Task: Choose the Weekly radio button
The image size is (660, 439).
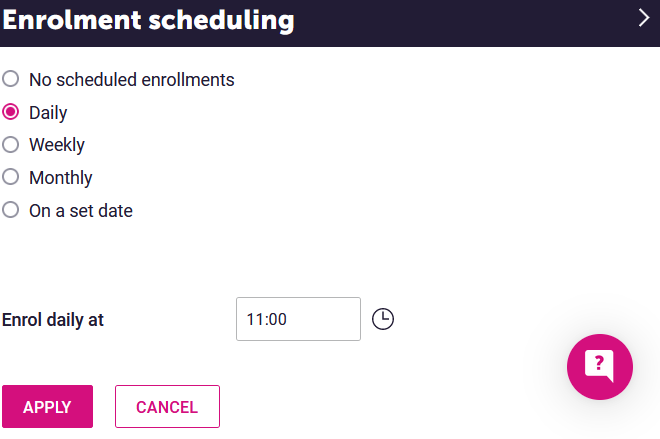Action: click(11, 144)
